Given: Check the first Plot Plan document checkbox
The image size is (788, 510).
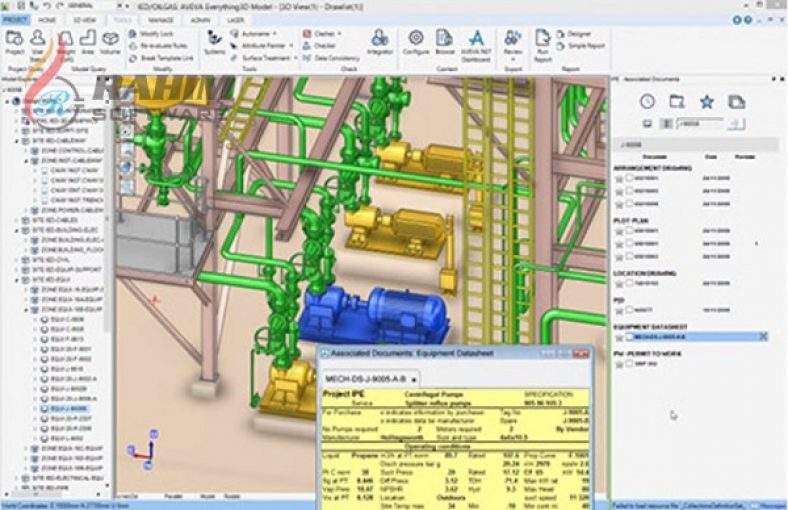Looking at the screenshot, I should point(629,231).
